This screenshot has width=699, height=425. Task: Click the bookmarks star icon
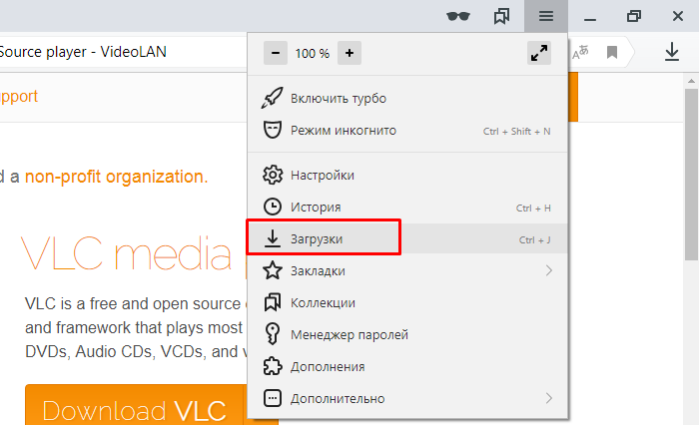click(x=272, y=271)
